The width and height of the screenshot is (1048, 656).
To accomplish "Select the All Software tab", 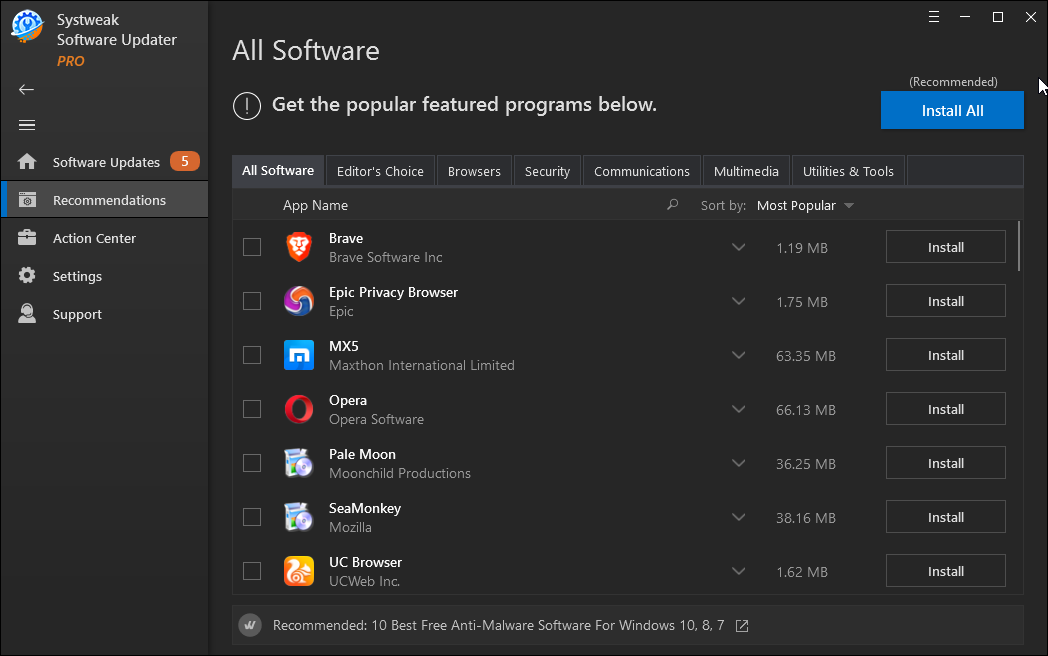I will click(278, 171).
